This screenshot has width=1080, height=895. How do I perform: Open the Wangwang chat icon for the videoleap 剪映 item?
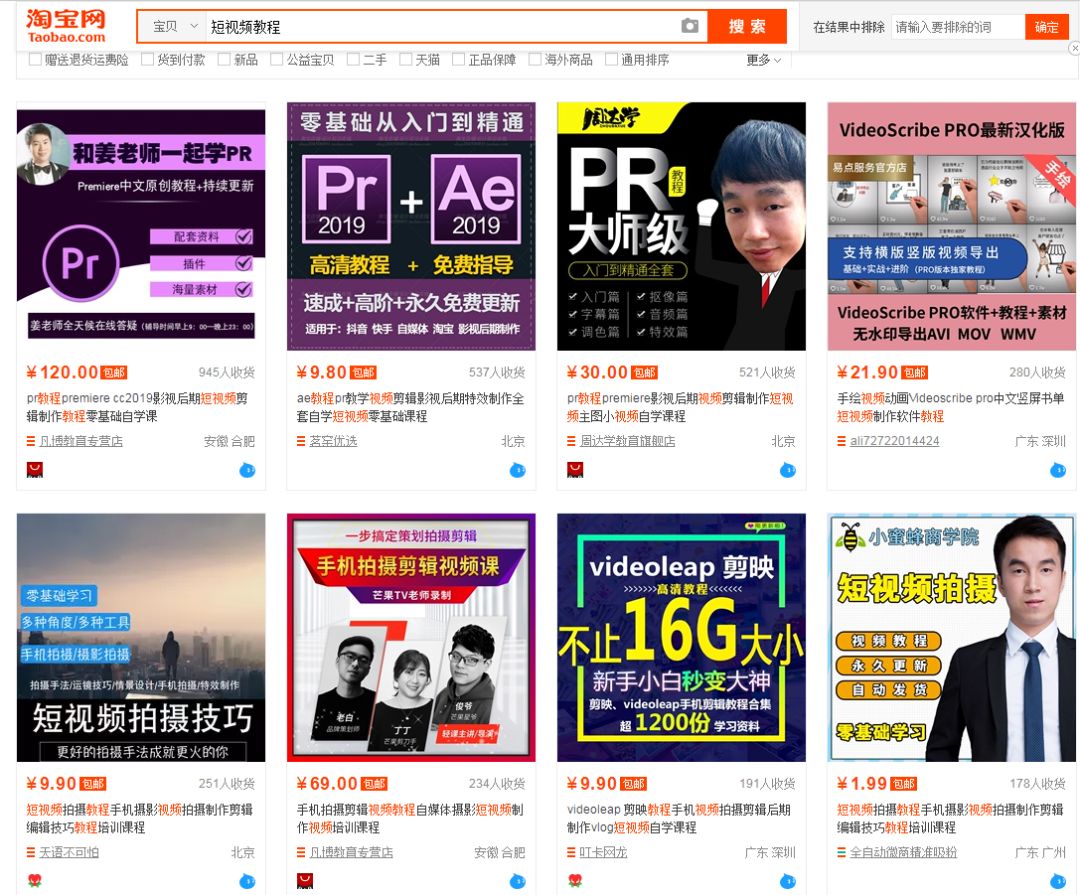point(787,881)
